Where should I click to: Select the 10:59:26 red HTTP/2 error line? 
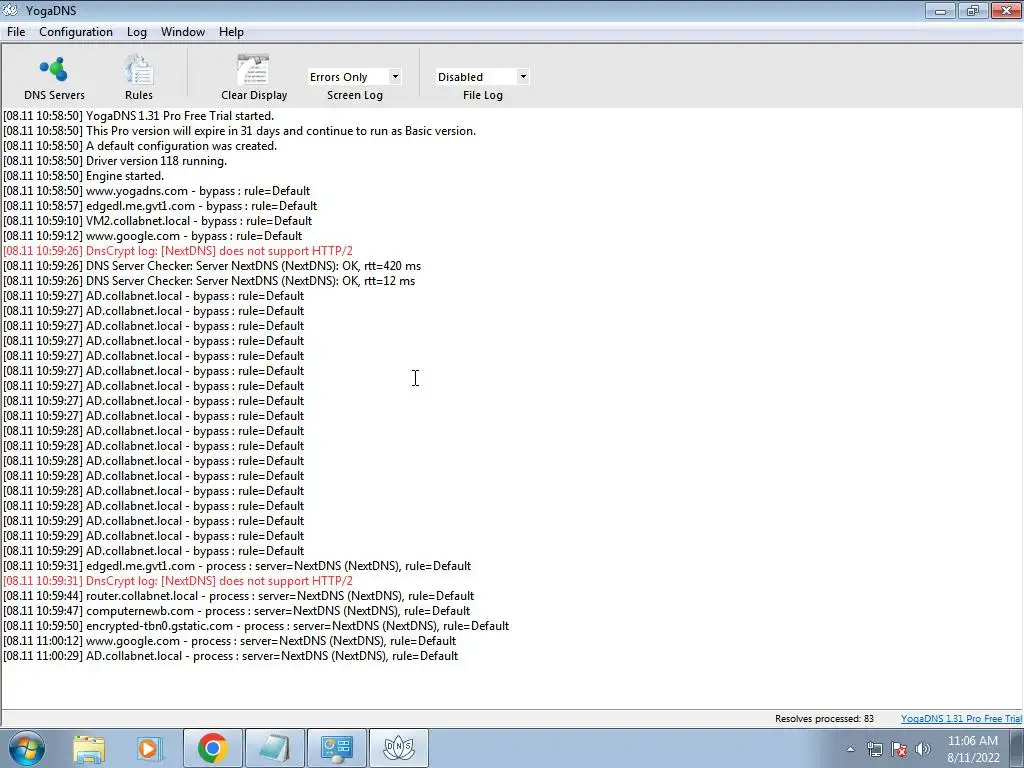pyautogui.click(x=178, y=251)
